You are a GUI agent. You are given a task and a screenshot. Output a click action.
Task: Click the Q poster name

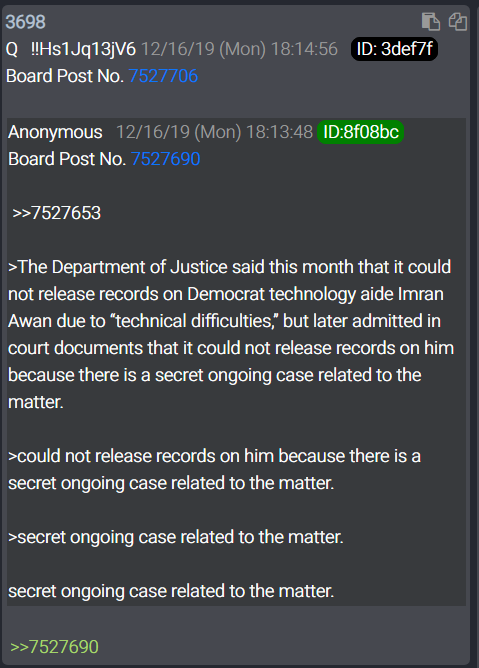12,49
